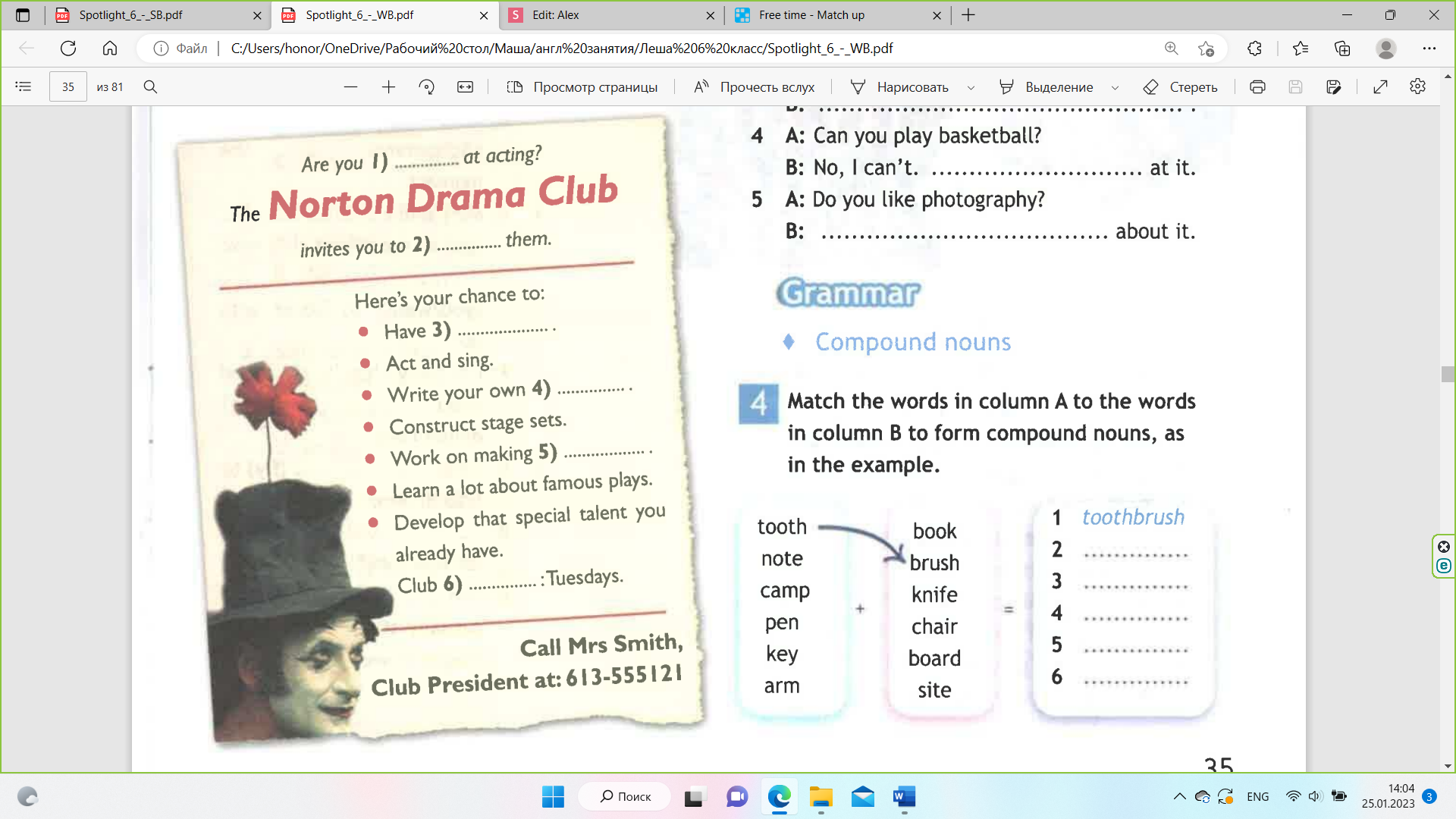Open PDF settings gear icon
1456x819 pixels.
coord(1417,86)
